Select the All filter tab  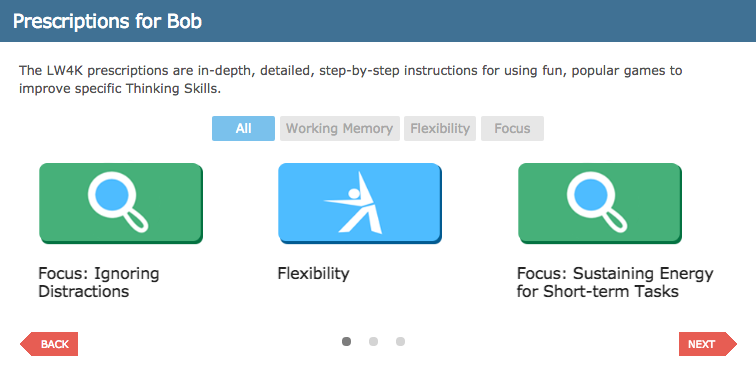coord(243,129)
